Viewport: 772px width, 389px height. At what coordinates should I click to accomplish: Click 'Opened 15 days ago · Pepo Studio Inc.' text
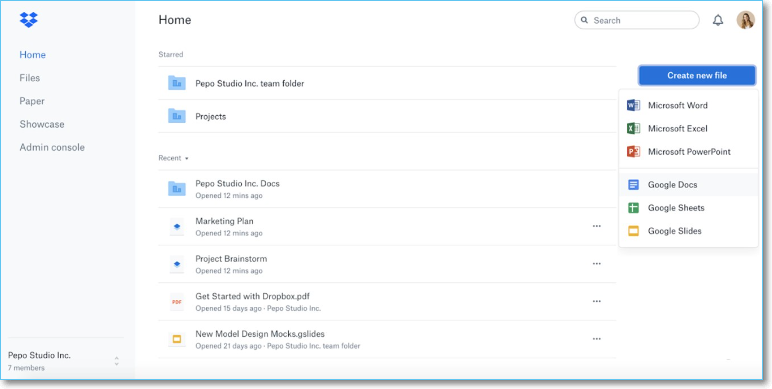click(x=258, y=308)
